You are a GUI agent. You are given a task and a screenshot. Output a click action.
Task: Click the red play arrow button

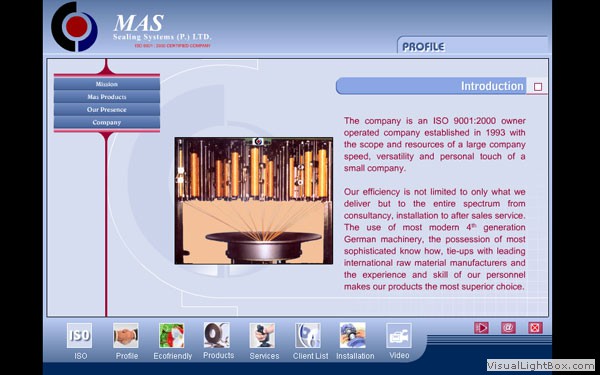click(481, 328)
